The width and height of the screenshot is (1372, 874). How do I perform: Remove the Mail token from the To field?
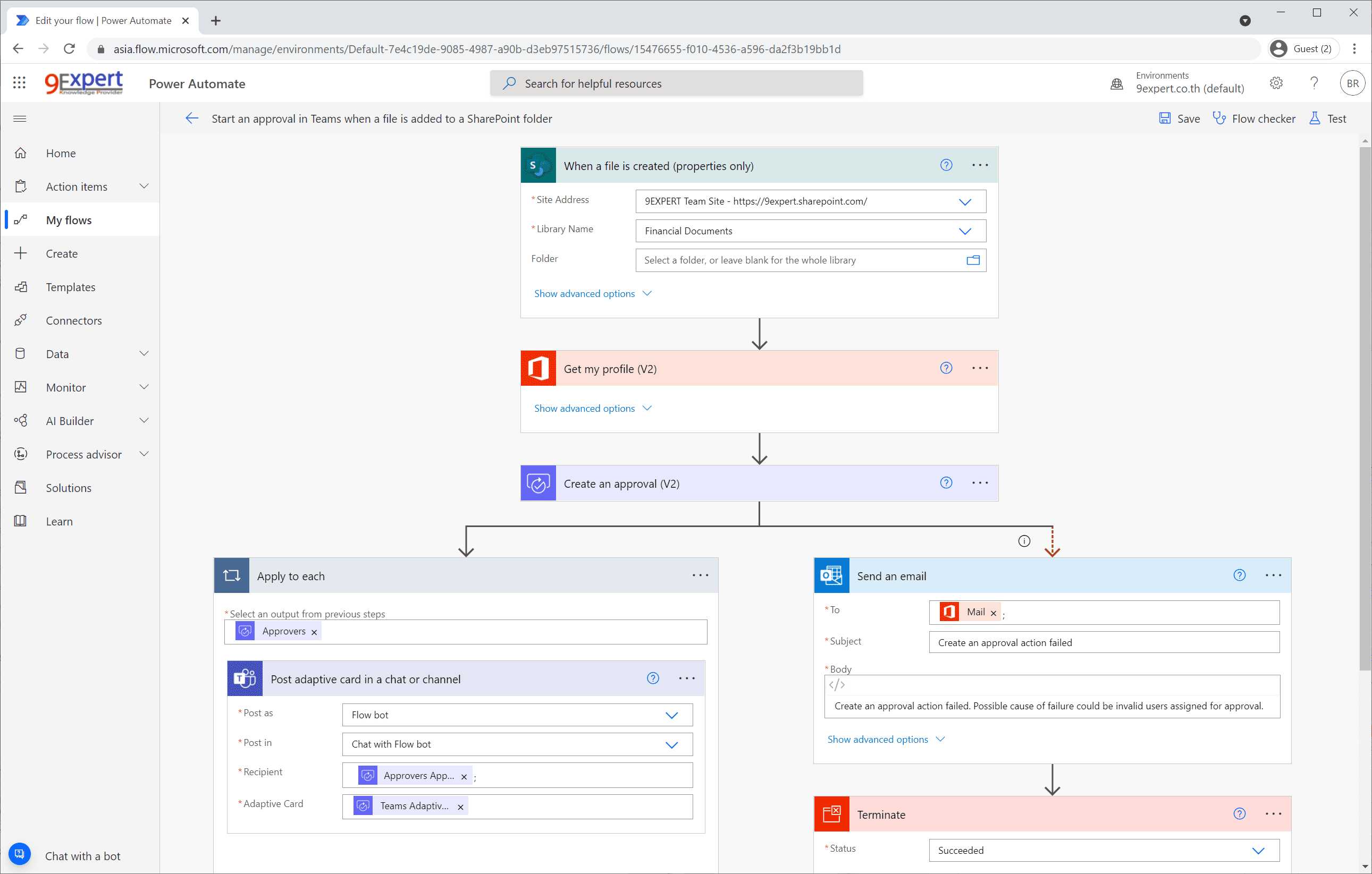(x=992, y=612)
